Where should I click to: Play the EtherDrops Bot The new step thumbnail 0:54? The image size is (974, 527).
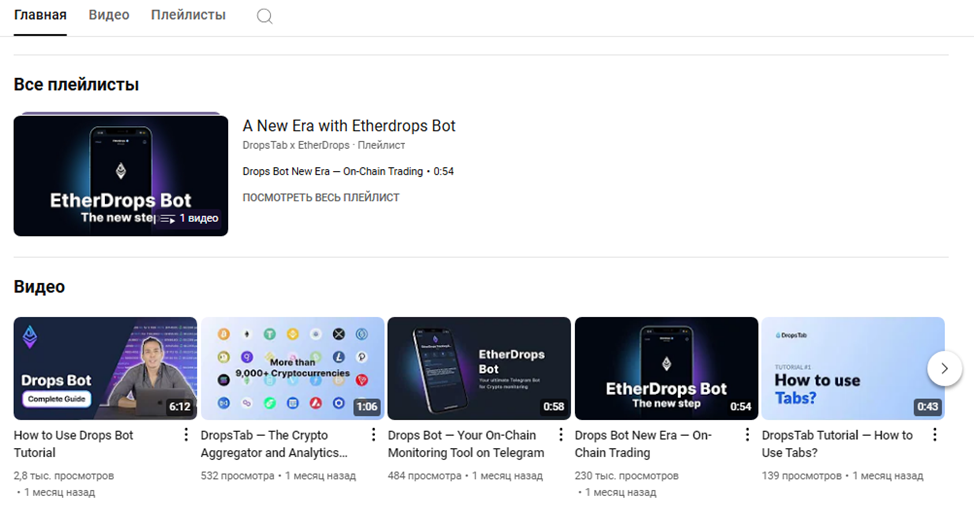666,369
